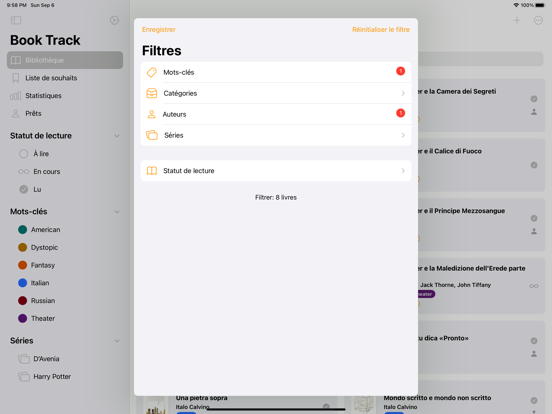Expand Séries with its chevron
Image resolution: width=552 pixels, height=414 pixels.
pyautogui.click(x=403, y=135)
